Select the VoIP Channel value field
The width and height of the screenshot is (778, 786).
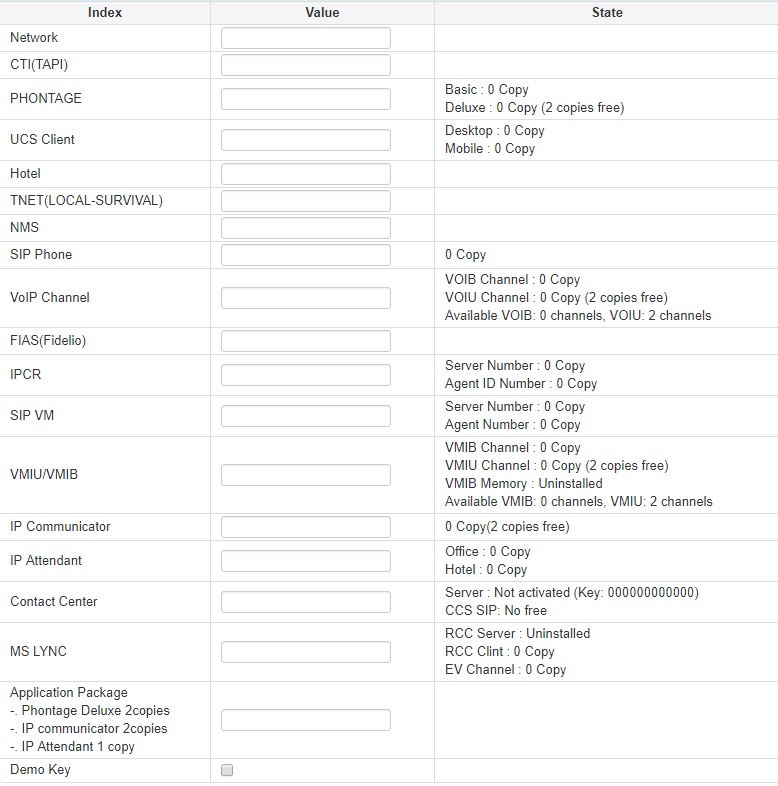pos(305,298)
